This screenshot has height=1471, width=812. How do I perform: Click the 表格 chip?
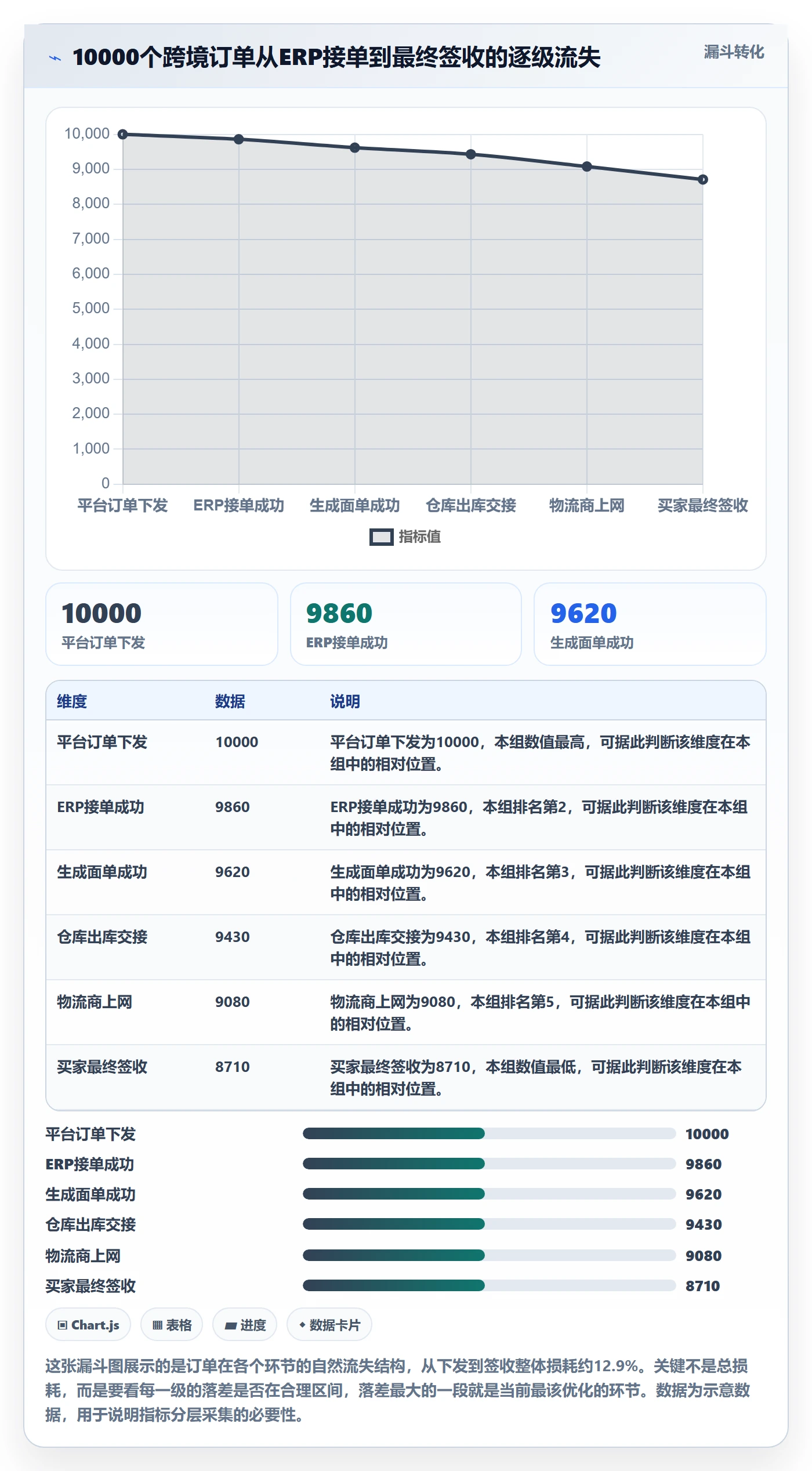[x=172, y=1325]
